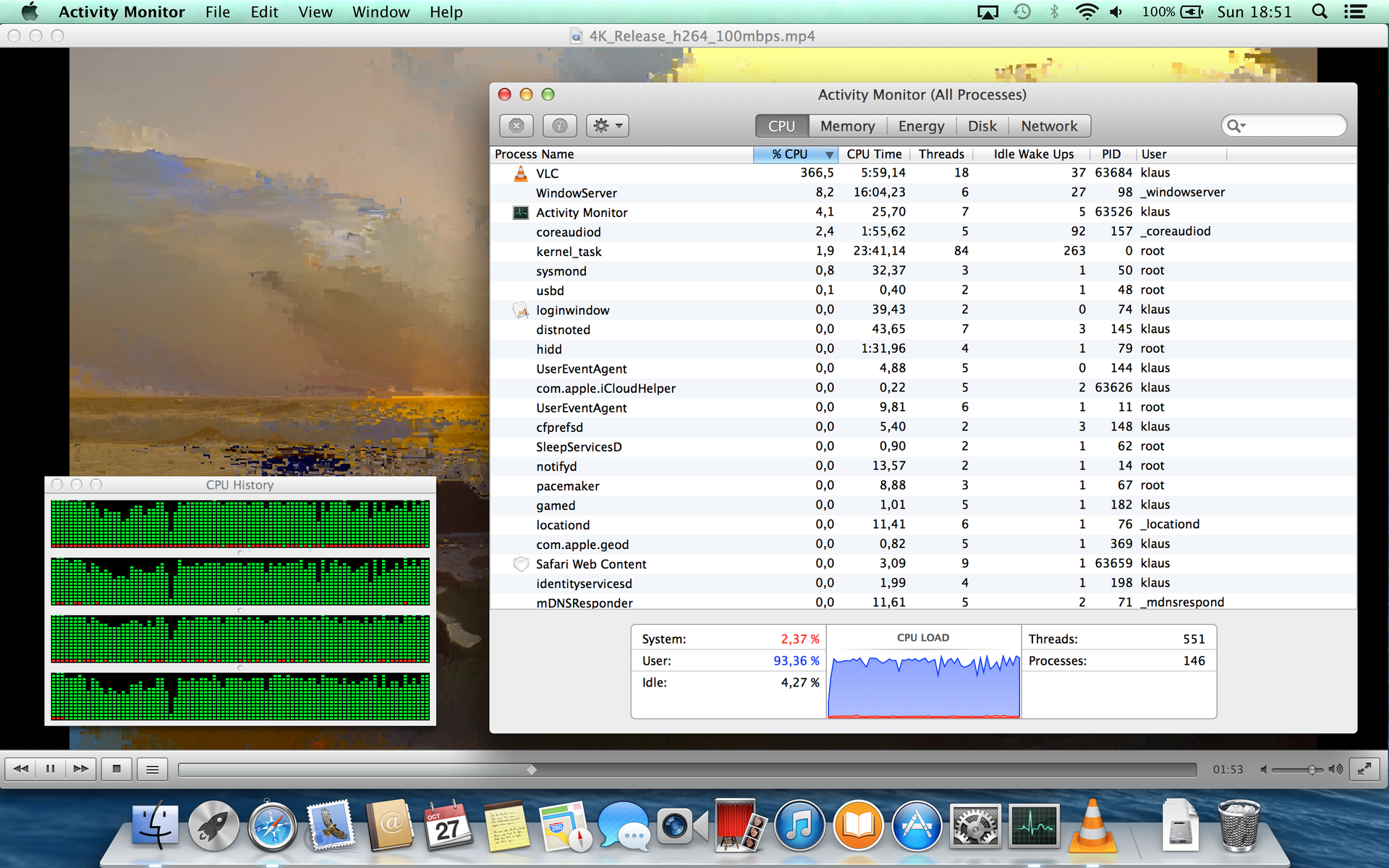
Task: Select the Activity Monitor process row
Action: pos(923,212)
